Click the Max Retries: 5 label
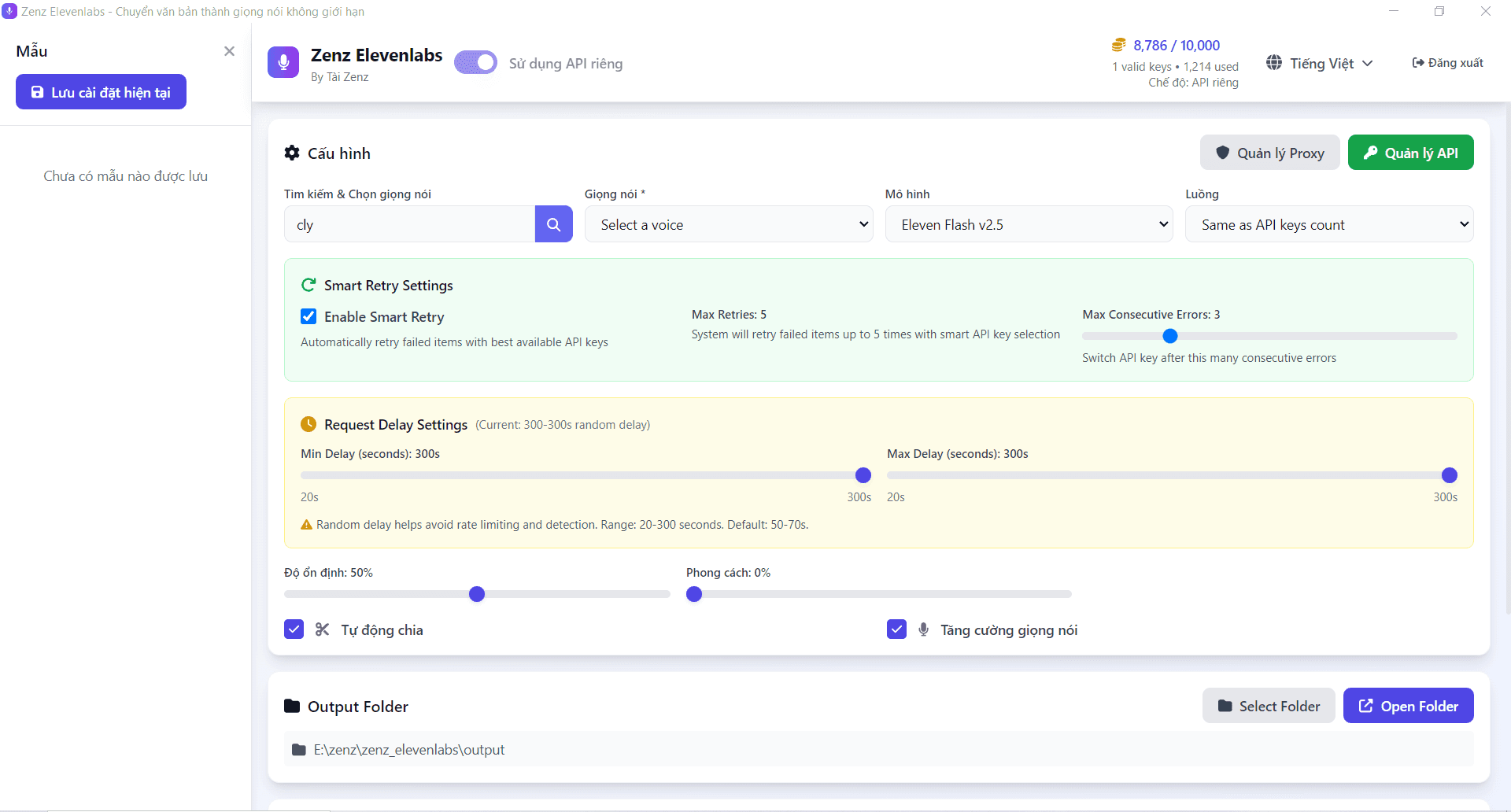1511x812 pixels. 729,314
